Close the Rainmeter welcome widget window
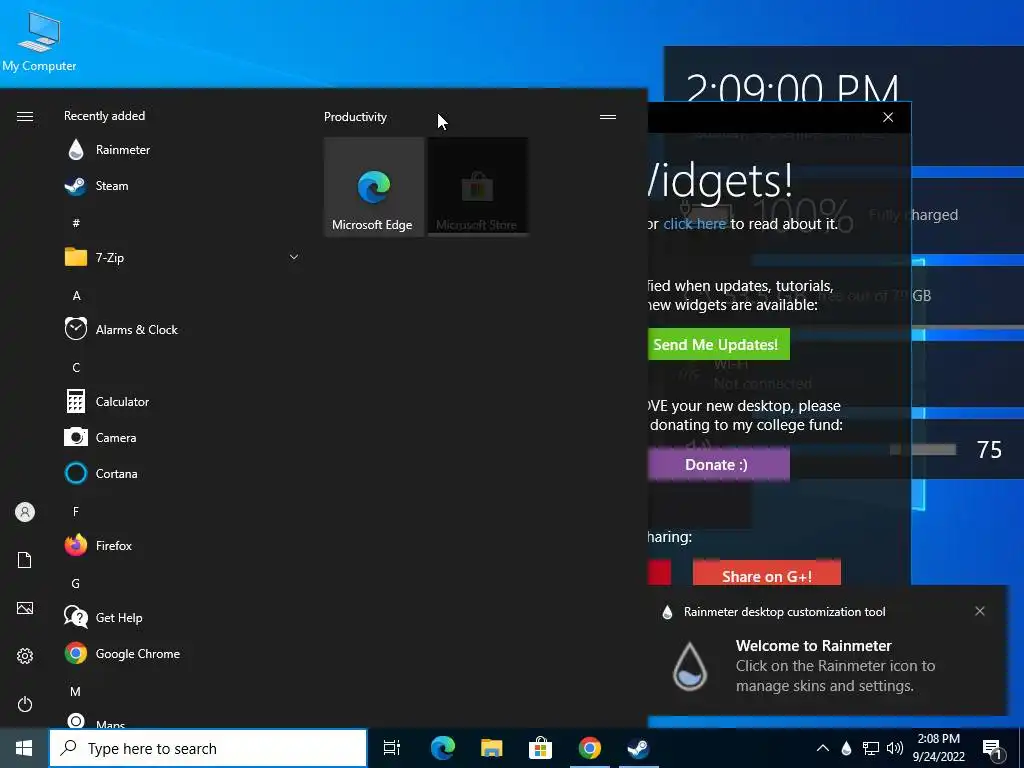 point(888,117)
